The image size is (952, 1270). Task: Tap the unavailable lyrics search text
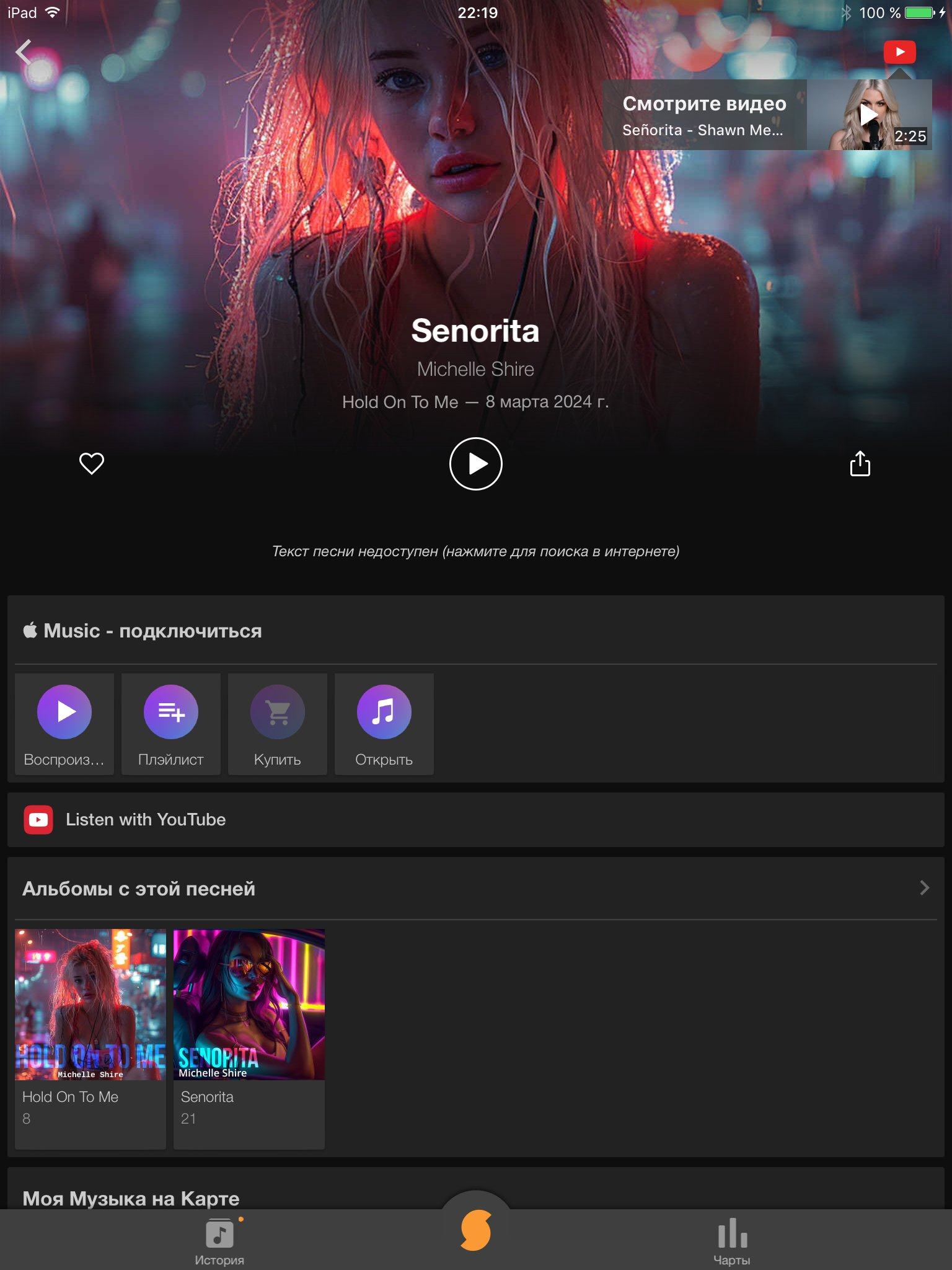(x=475, y=551)
